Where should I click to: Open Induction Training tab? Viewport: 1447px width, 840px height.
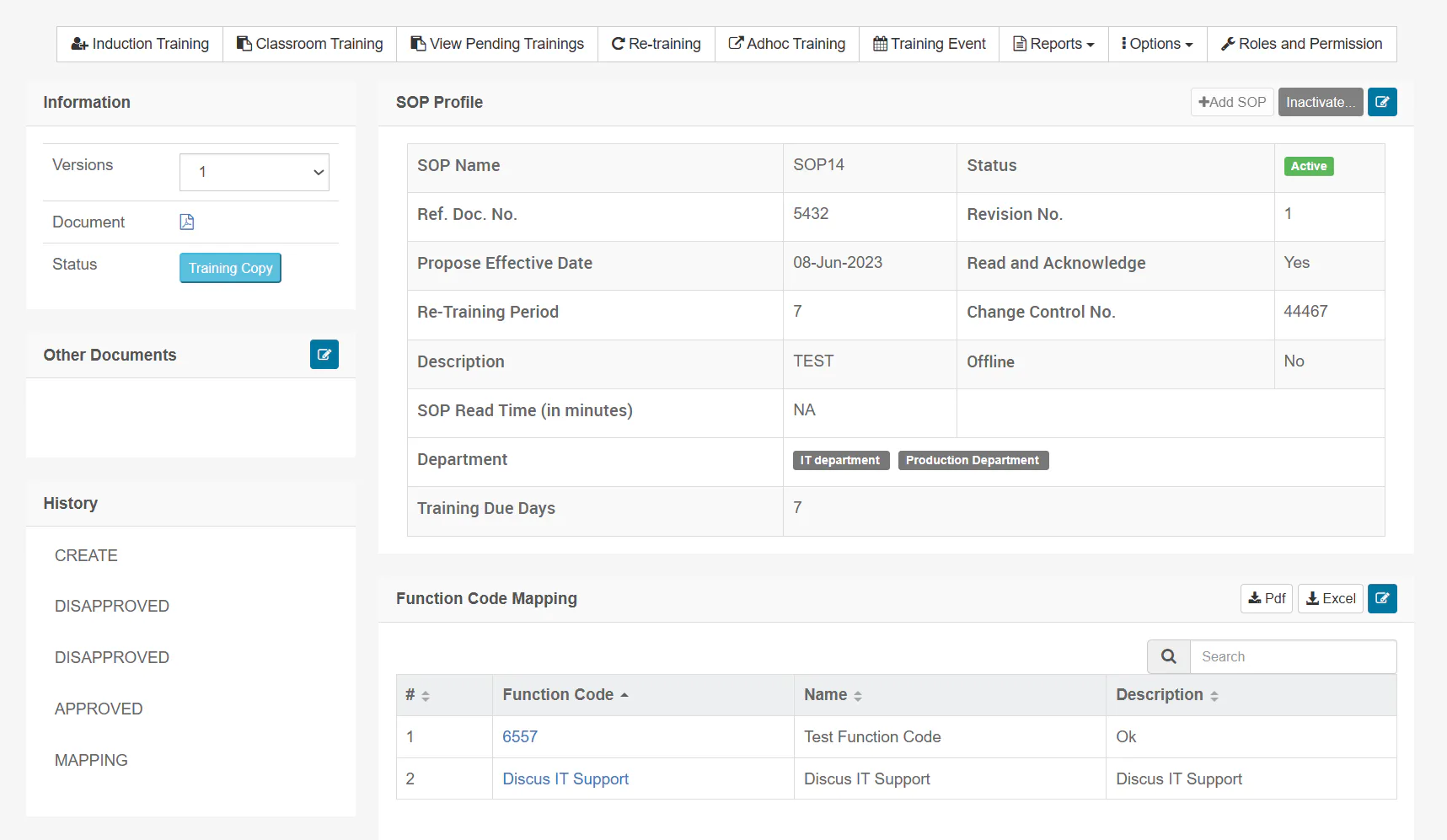point(140,44)
